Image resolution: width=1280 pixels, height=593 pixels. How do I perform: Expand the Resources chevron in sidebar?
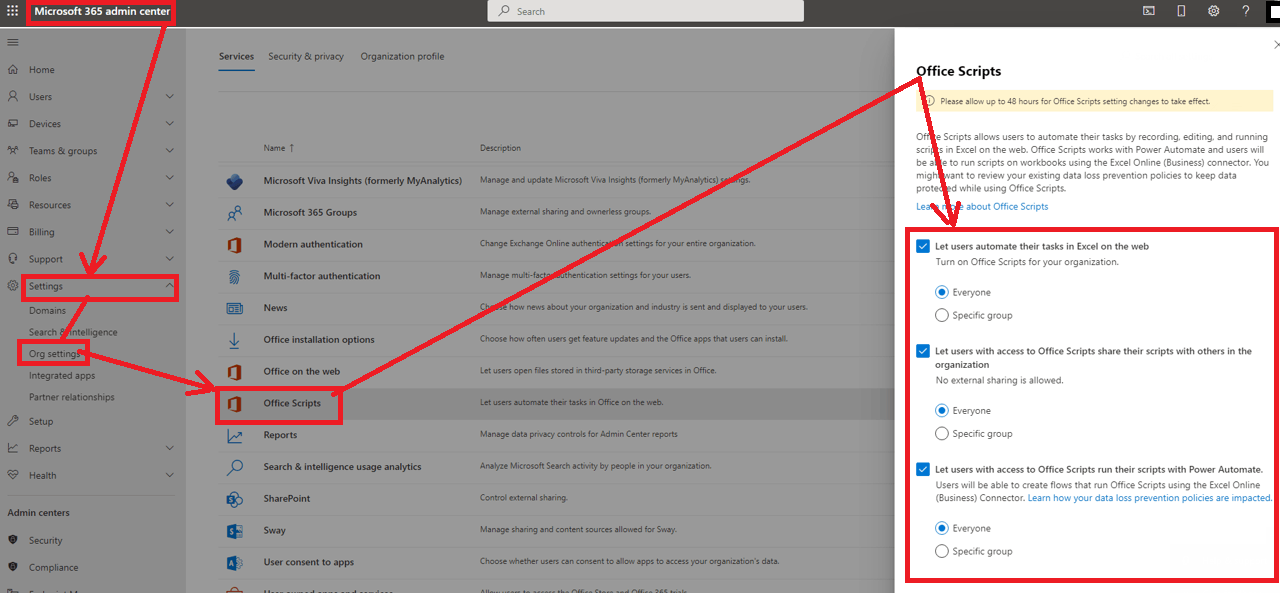pyautogui.click(x=169, y=205)
